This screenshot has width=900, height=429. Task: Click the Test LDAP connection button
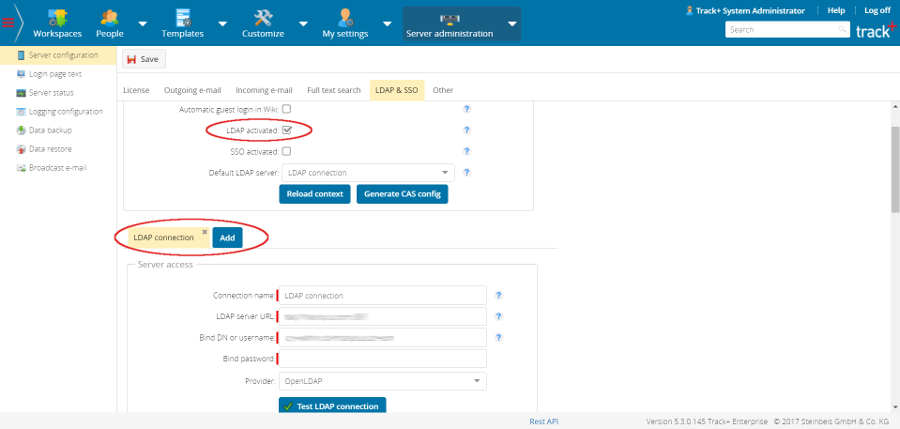(332, 406)
